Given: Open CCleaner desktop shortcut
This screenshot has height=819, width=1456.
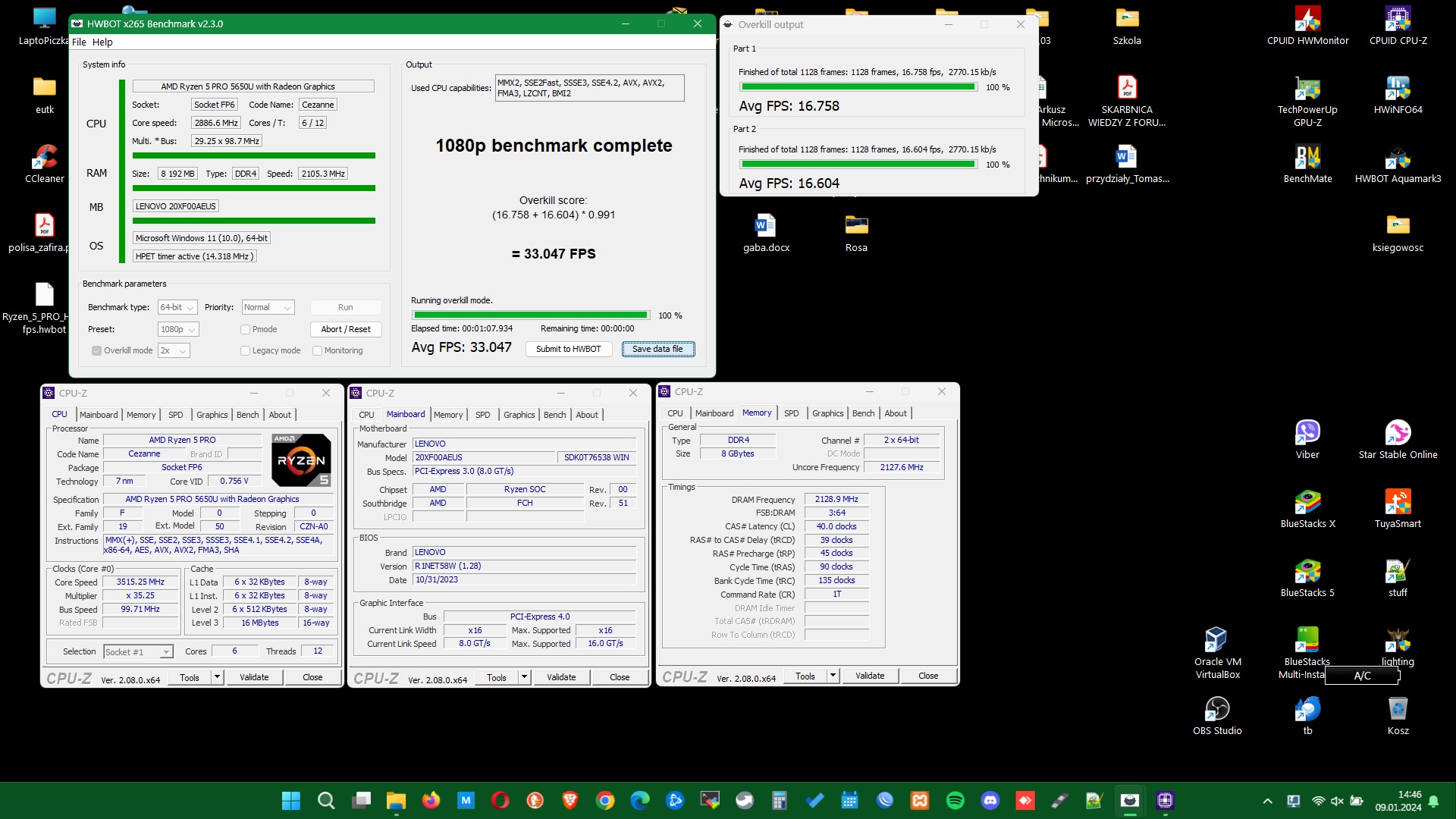Looking at the screenshot, I should click(x=44, y=163).
